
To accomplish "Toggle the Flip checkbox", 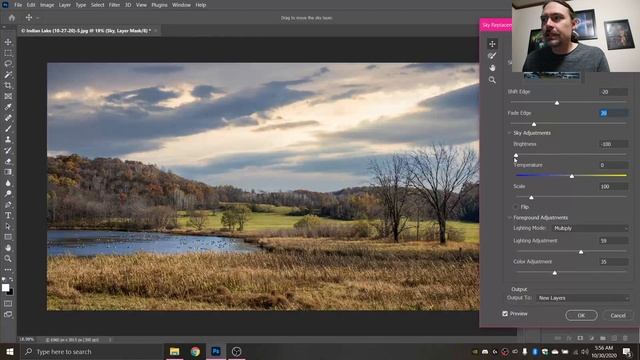I will click(x=516, y=207).
